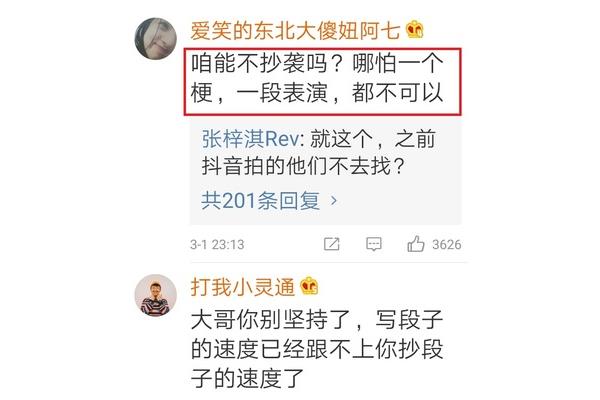Viewport: 600px width, 400px height.
Task: Tap the last line 子的速度了
Action: [x=247, y=378]
